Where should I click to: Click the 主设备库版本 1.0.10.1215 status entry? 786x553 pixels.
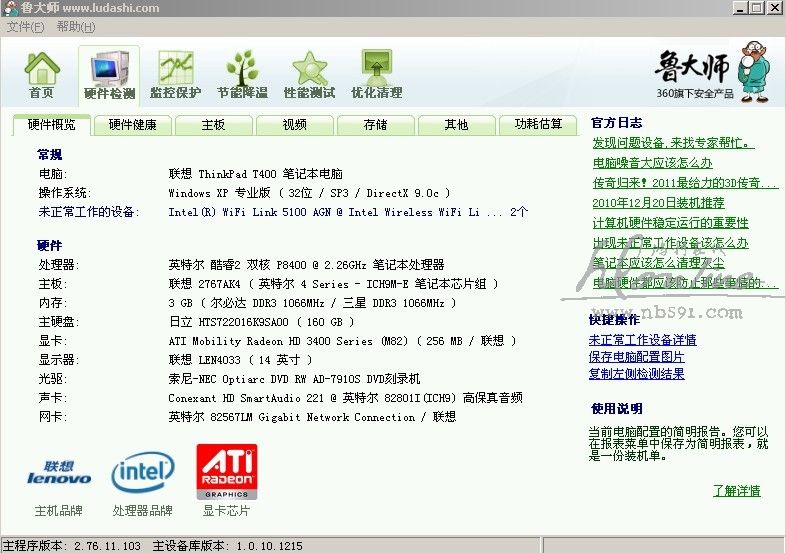tap(228, 546)
